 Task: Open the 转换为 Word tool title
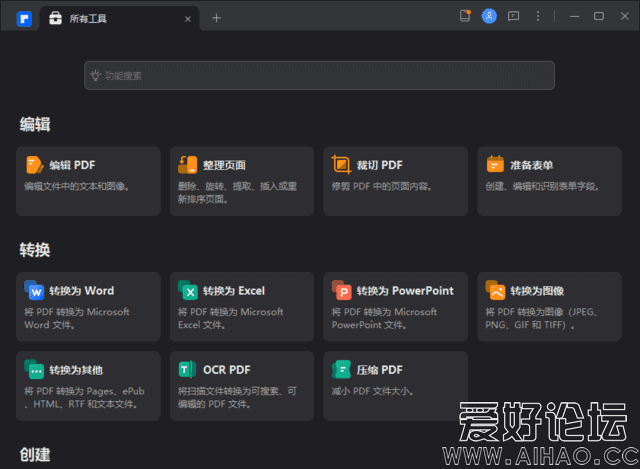pos(82,291)
